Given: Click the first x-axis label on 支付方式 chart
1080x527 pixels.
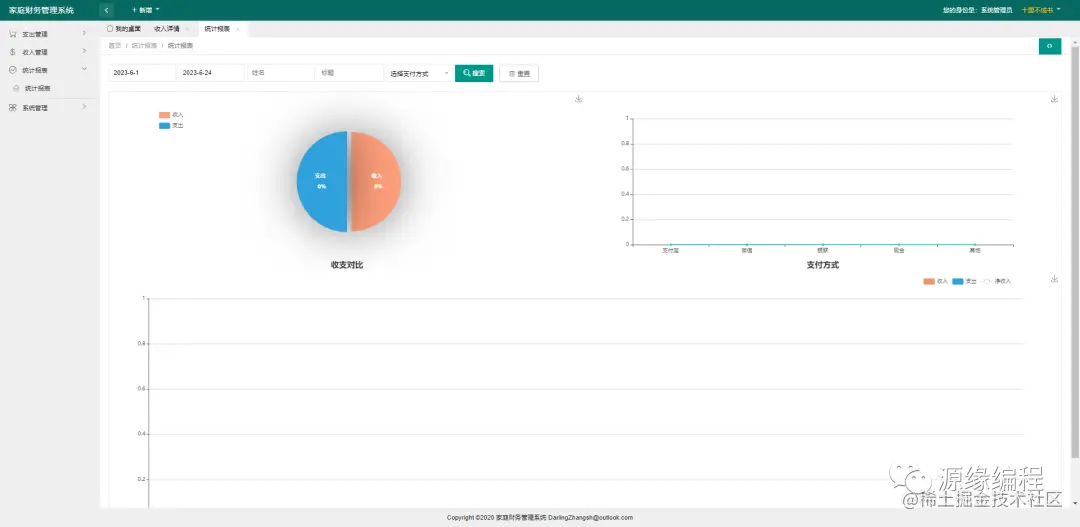Looking at the screenshot, I should [x=670, y=251].
